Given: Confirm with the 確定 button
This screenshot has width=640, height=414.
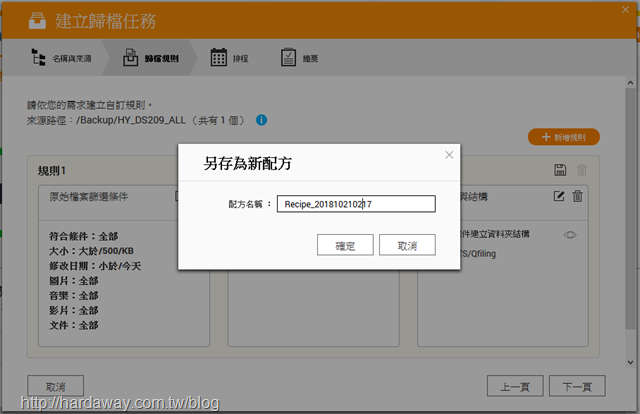Looking at the screenshot, I should tap(345, 245).
